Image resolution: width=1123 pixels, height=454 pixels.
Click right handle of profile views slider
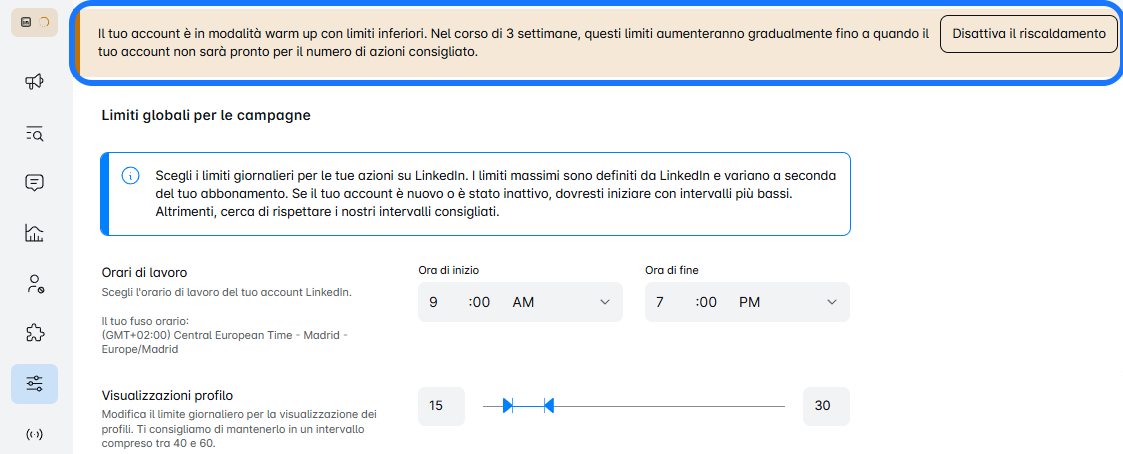(x=548, y=405)
